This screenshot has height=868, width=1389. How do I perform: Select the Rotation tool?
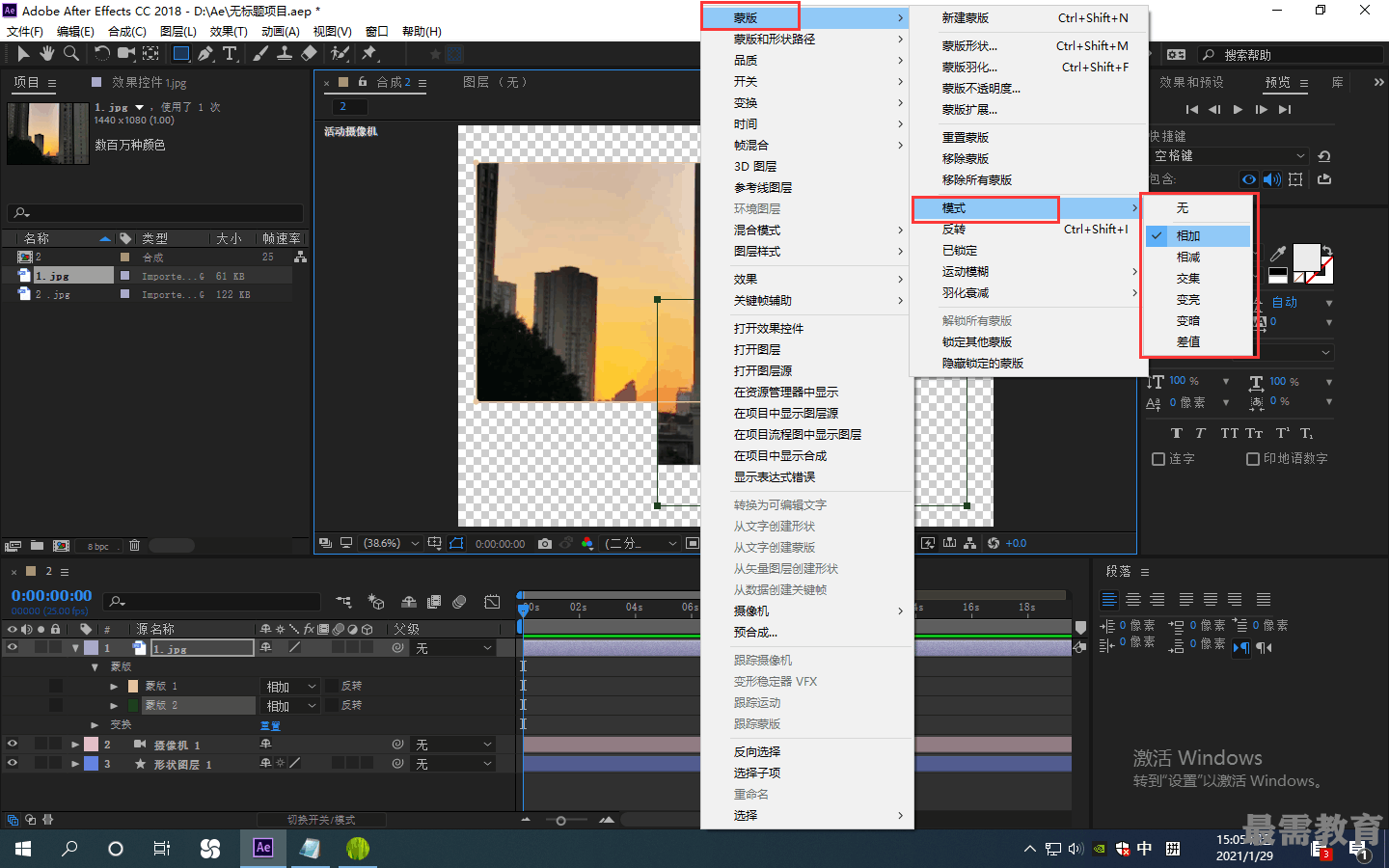coord(102,54)
